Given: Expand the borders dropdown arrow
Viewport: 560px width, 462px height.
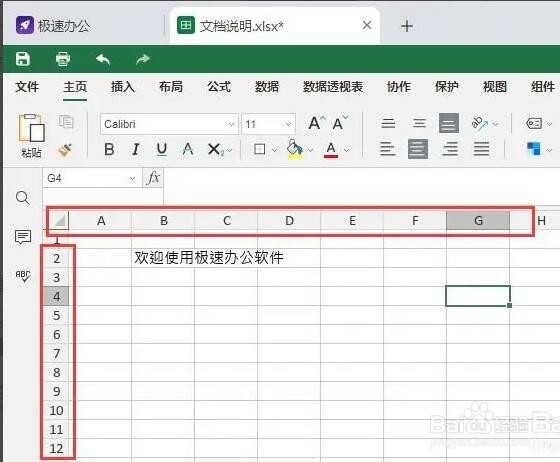Looking at the screenshot, I should (x=274, y=150).
